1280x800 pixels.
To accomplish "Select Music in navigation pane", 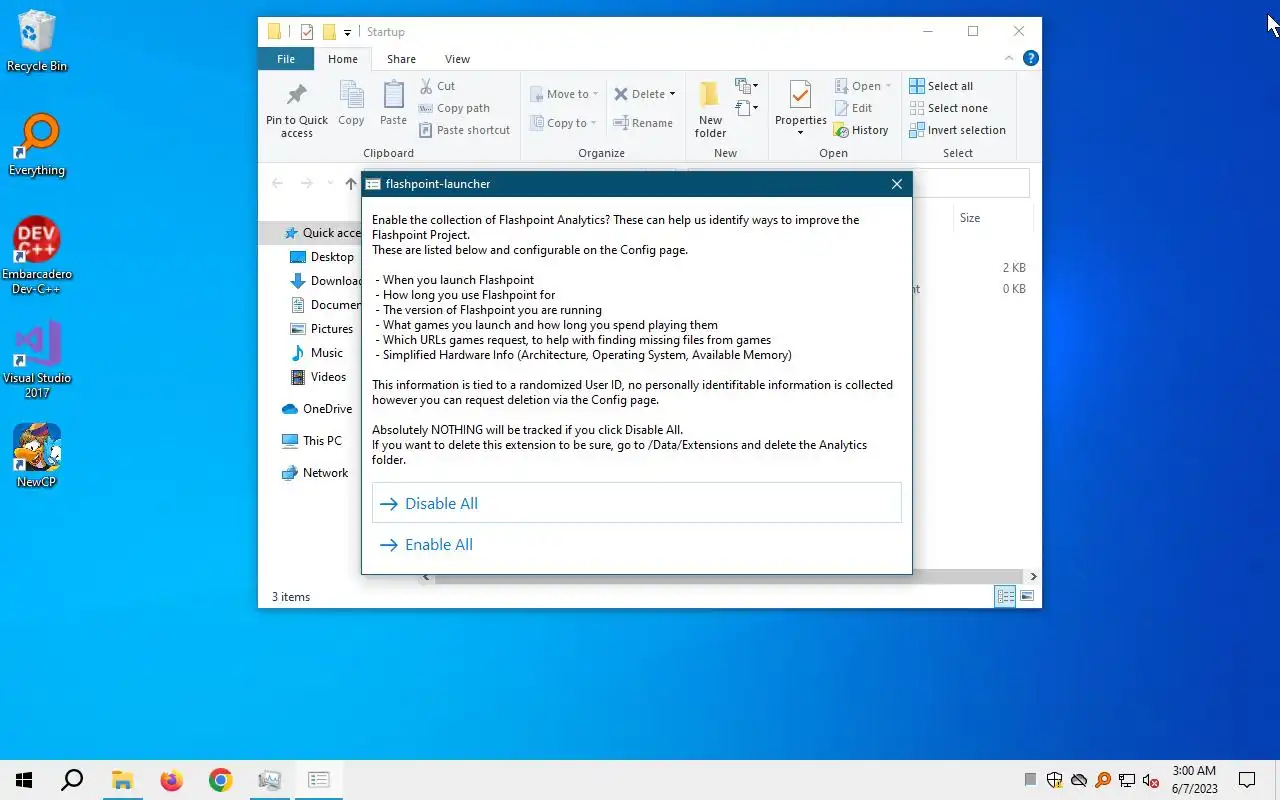I will click(x=317, y=353).
